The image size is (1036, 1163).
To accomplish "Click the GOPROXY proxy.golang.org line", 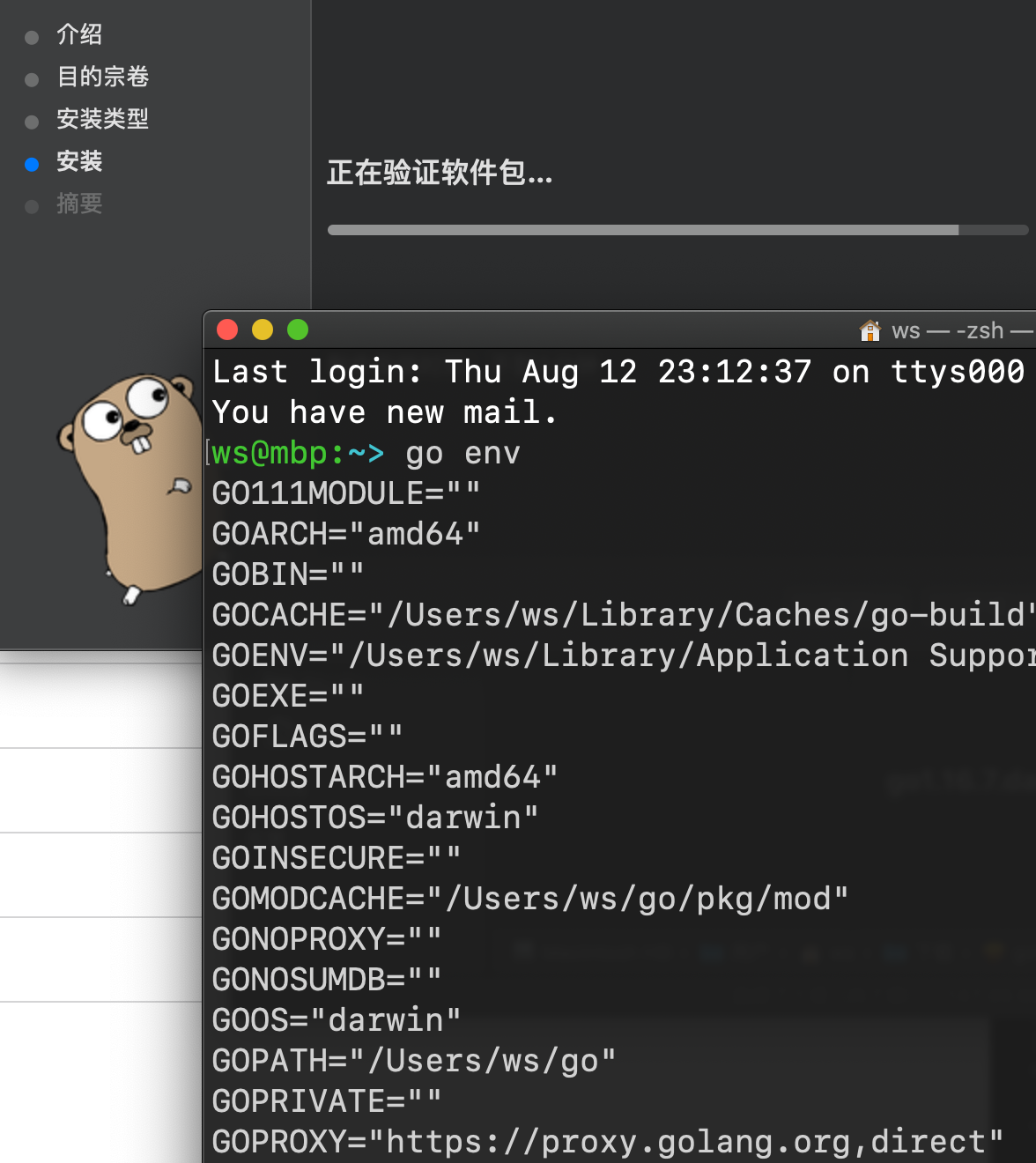I will [608, 1142].
